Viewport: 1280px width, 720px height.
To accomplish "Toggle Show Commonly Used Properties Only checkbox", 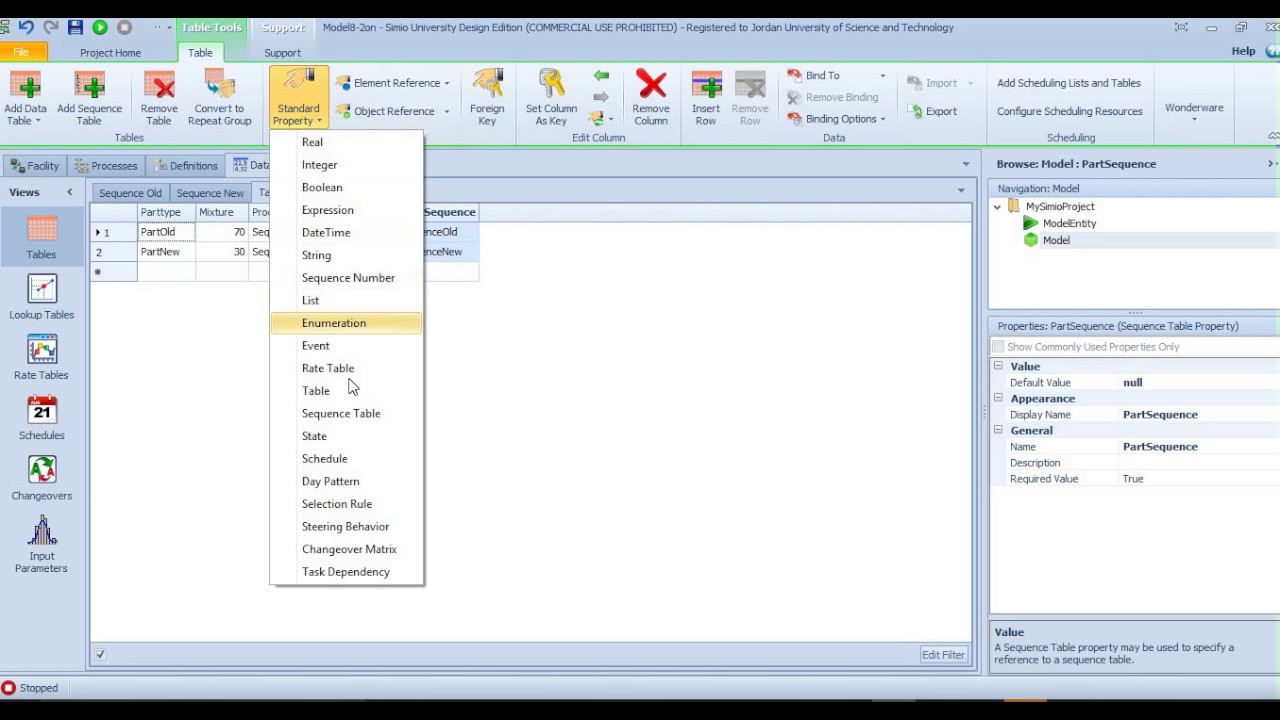I will (x=998, y=347).
